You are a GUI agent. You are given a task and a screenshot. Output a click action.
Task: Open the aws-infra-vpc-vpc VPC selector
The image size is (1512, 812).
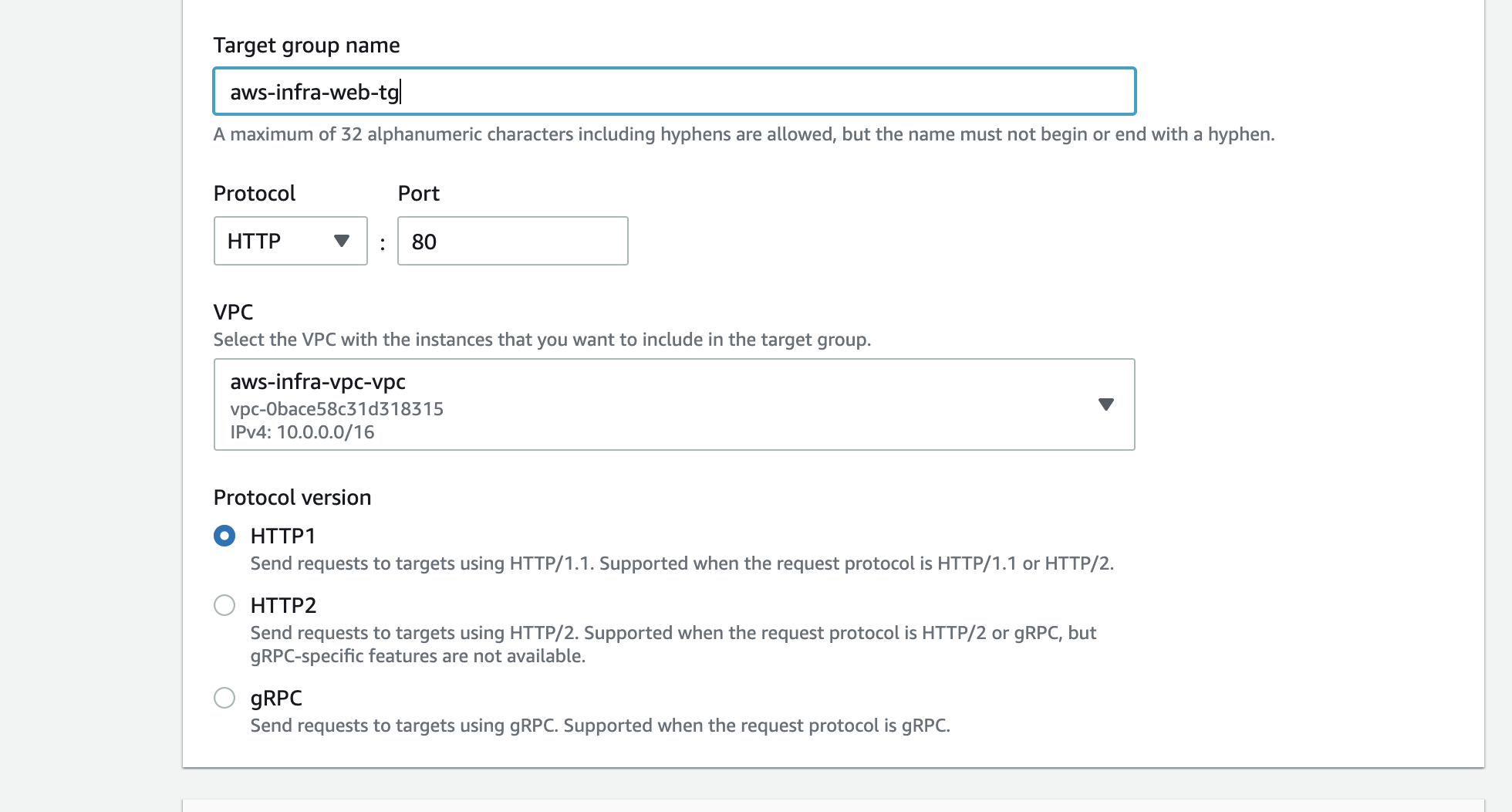click(673, 404)
